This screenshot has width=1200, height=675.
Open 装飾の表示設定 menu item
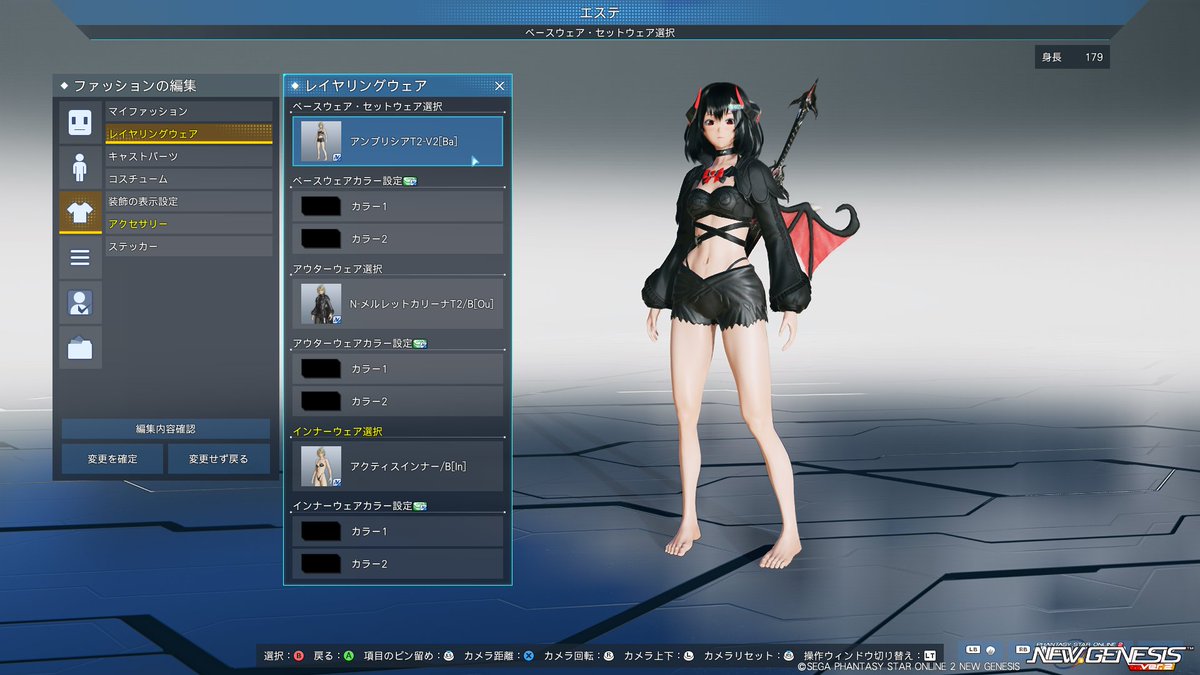pos(189,201)
